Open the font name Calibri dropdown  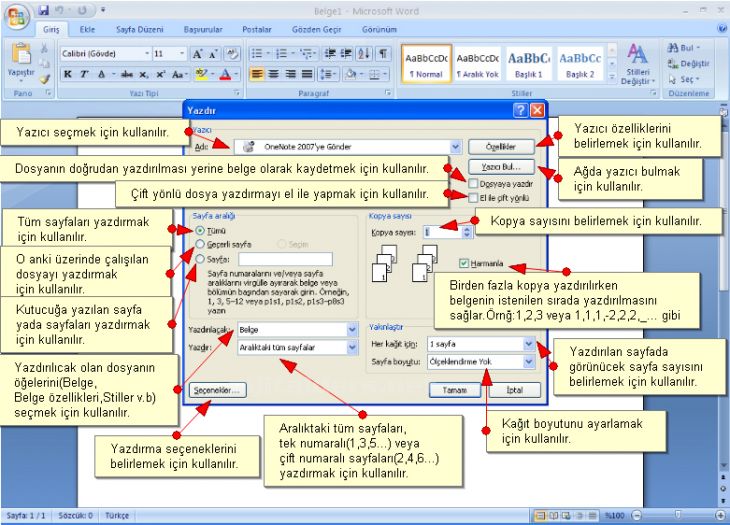tap(147, 54)
